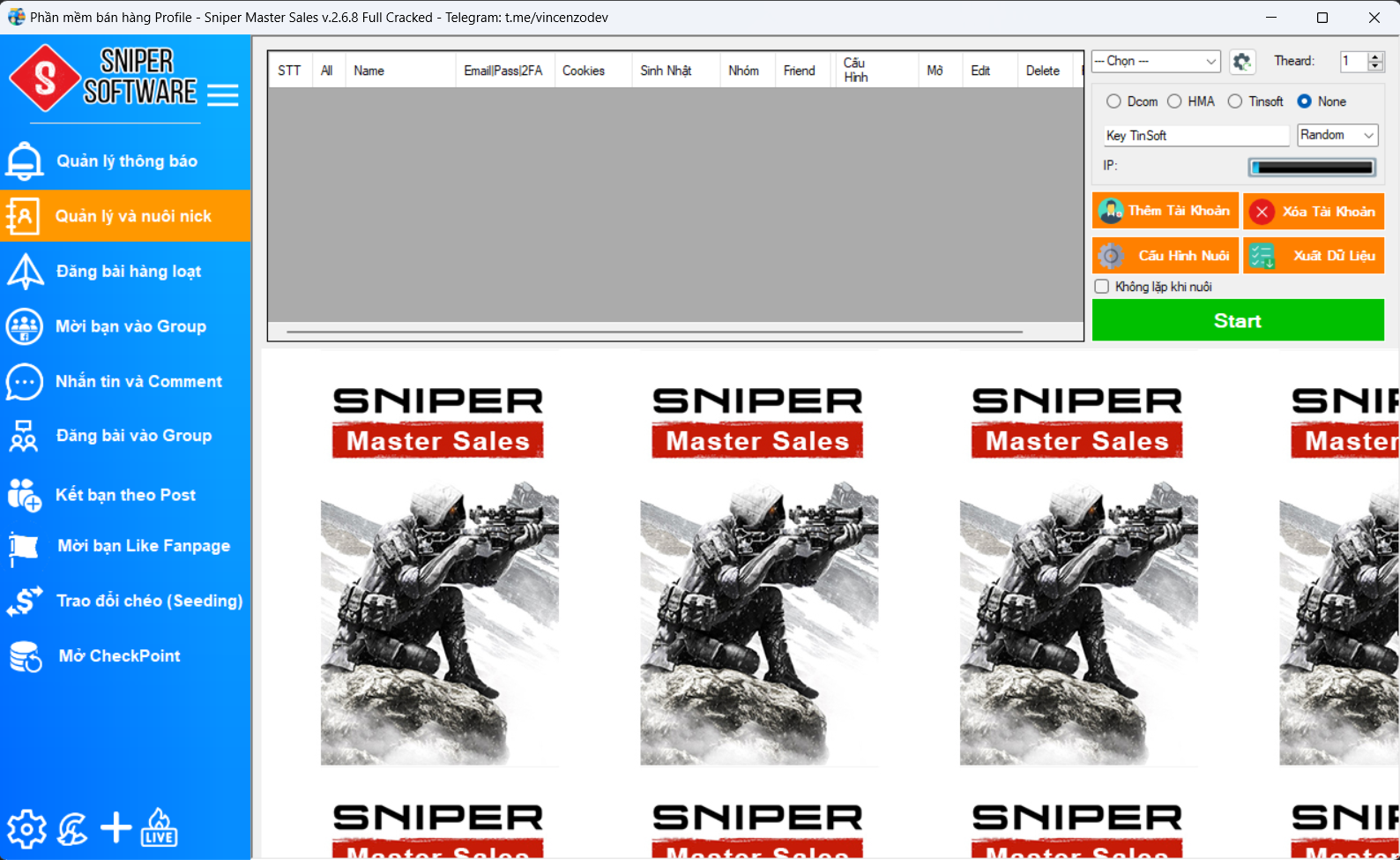This screenshot has width=1400, height=860.
Task: Click the Edit column header
Action: (x=989, y=71)
